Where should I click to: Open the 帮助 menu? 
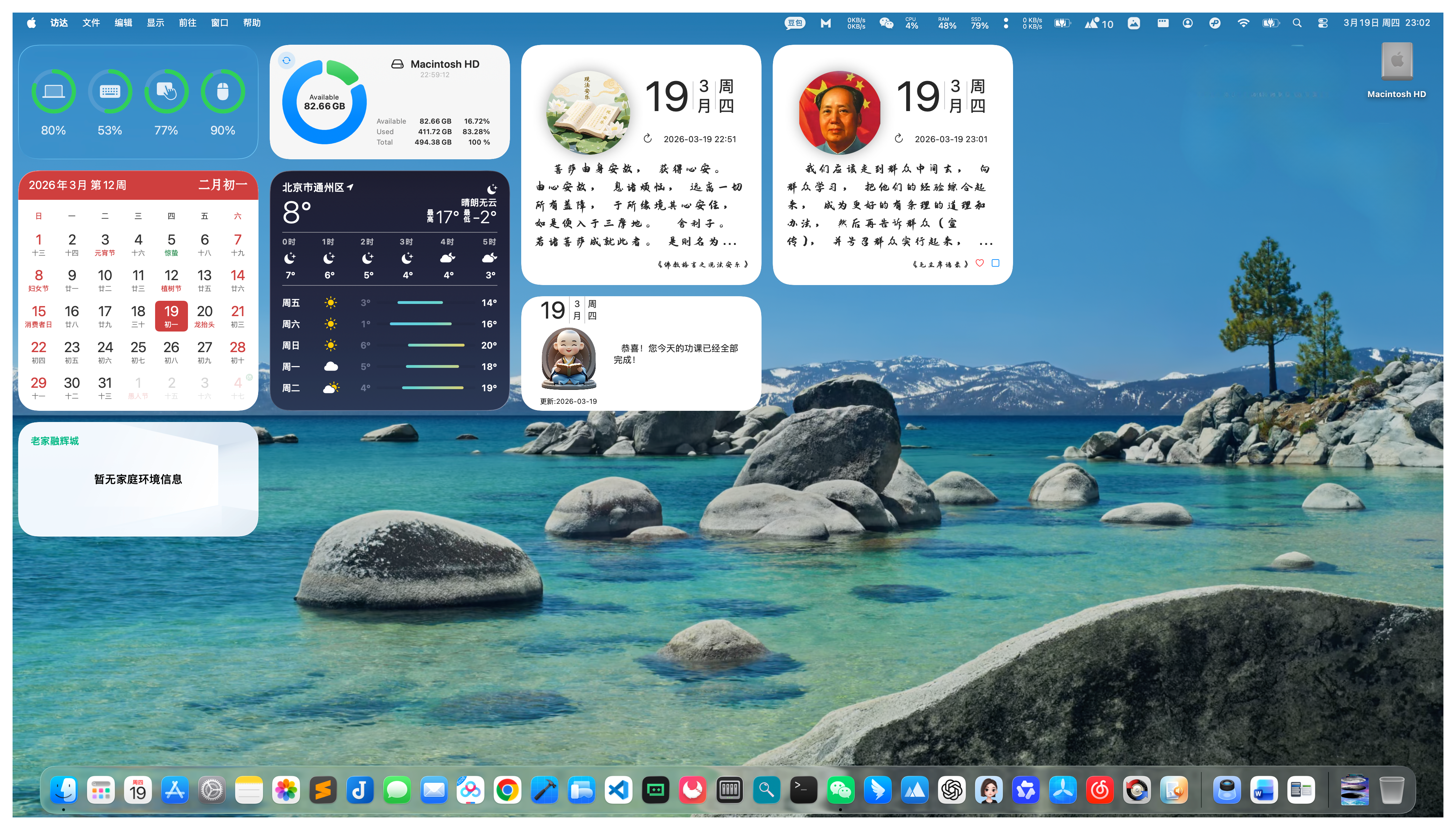(x=252, y=23)
